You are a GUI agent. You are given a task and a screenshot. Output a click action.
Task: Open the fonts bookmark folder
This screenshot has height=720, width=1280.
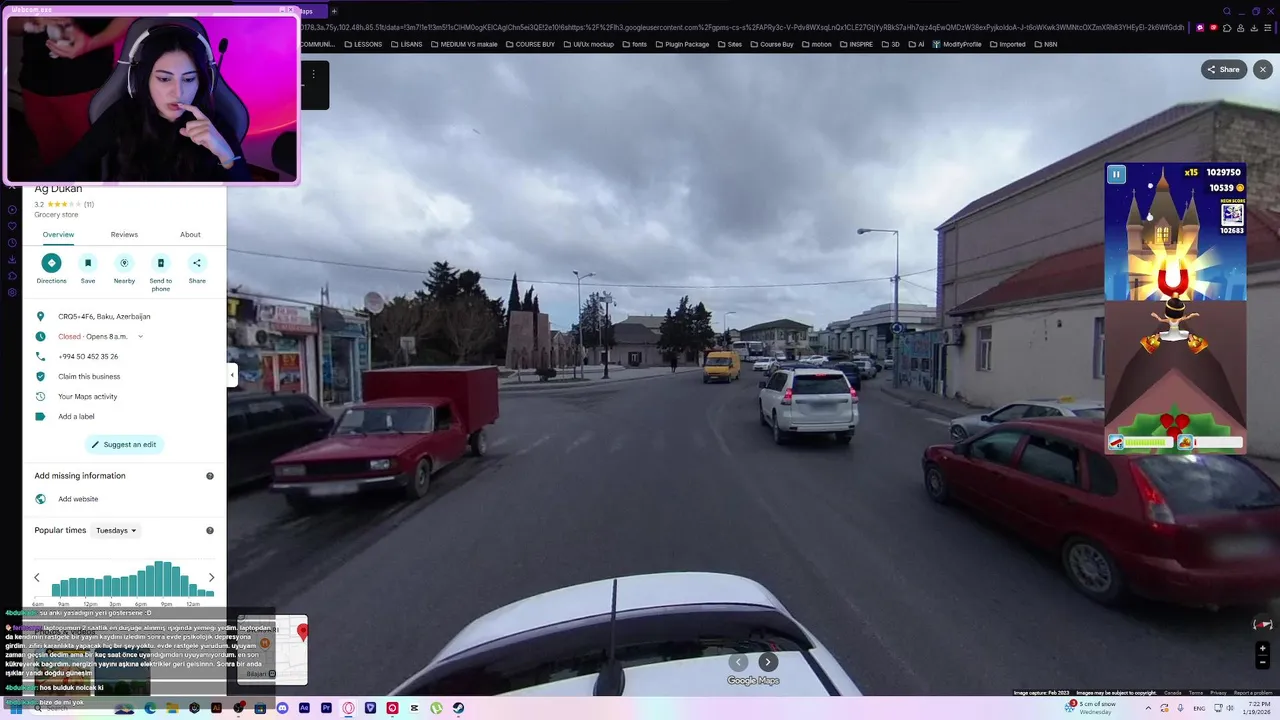(x=634, y=44)
